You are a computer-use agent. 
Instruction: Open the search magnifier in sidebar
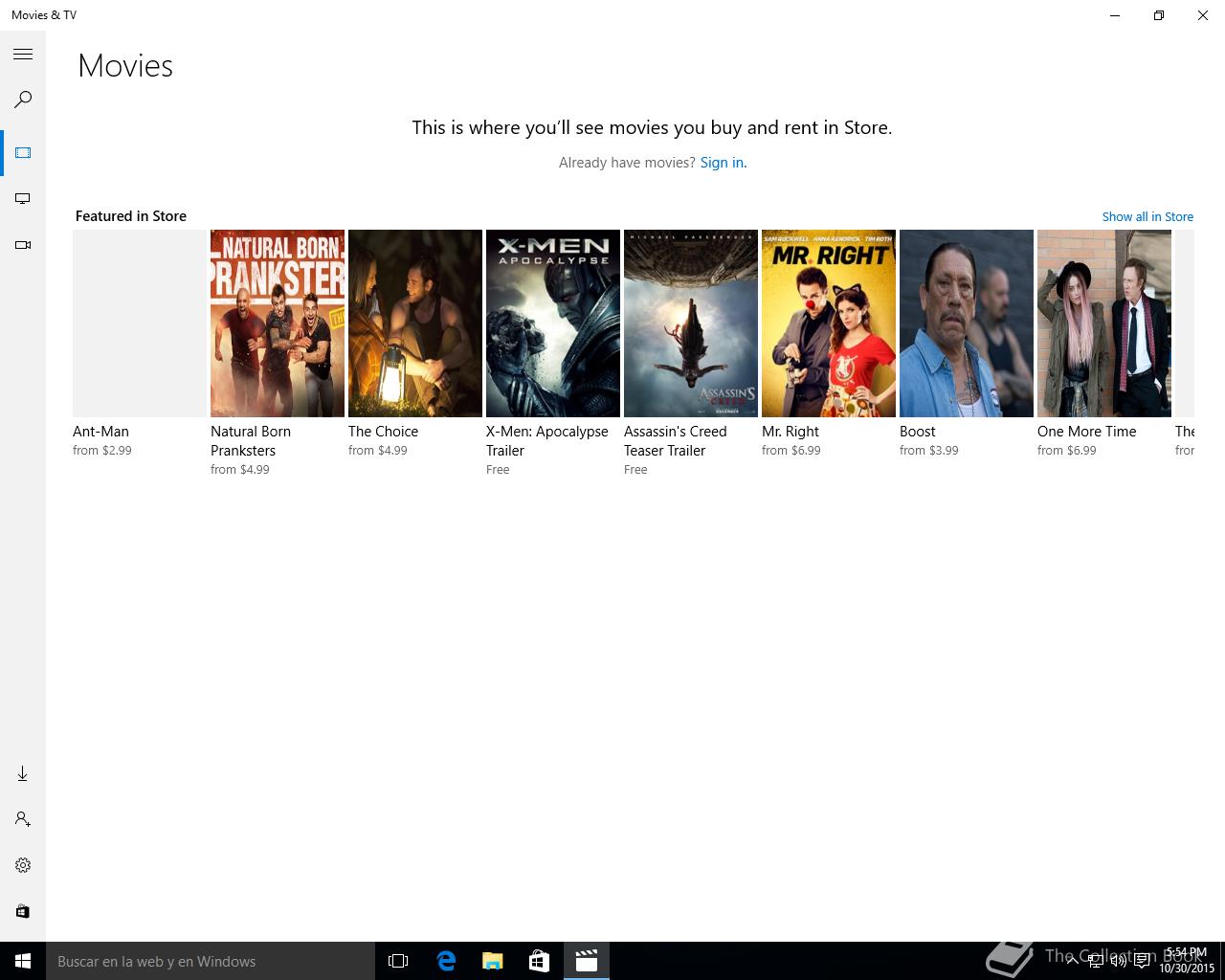(x=23, y=100)
